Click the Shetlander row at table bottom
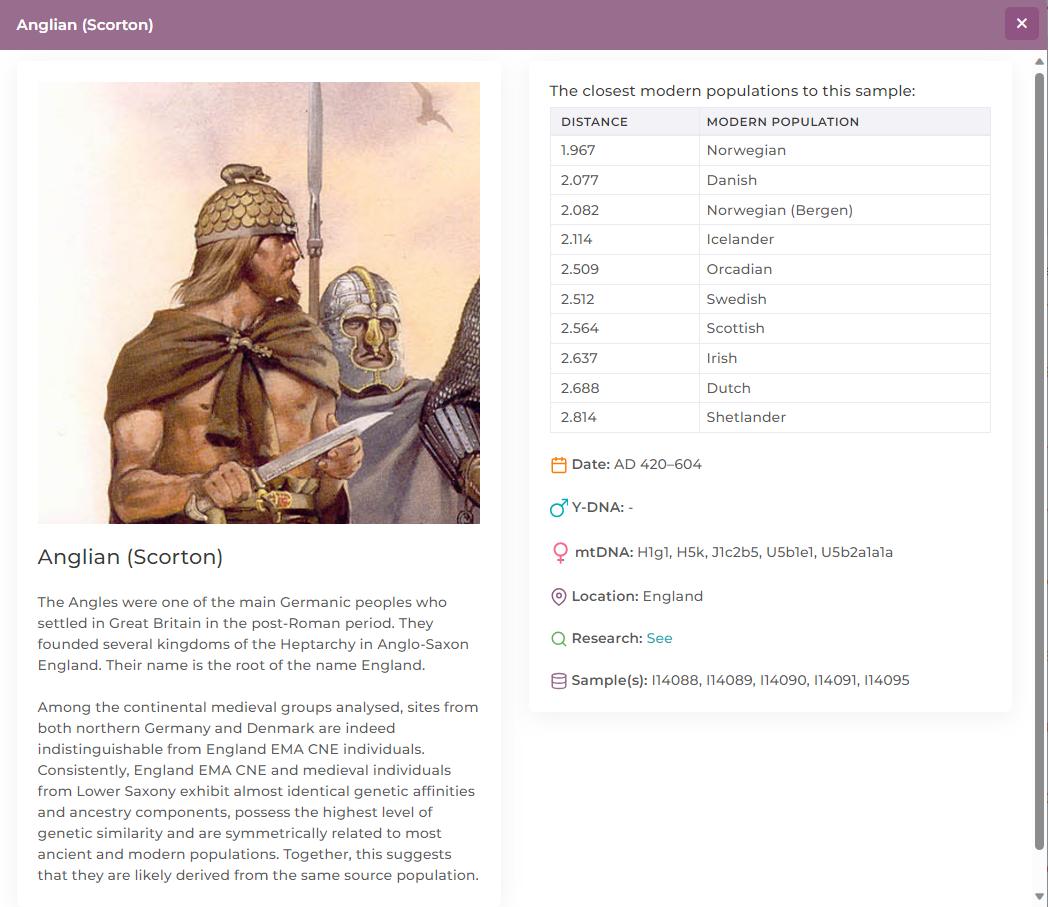The height and width of the screenshot is (907, 1048). click(770, 417)
